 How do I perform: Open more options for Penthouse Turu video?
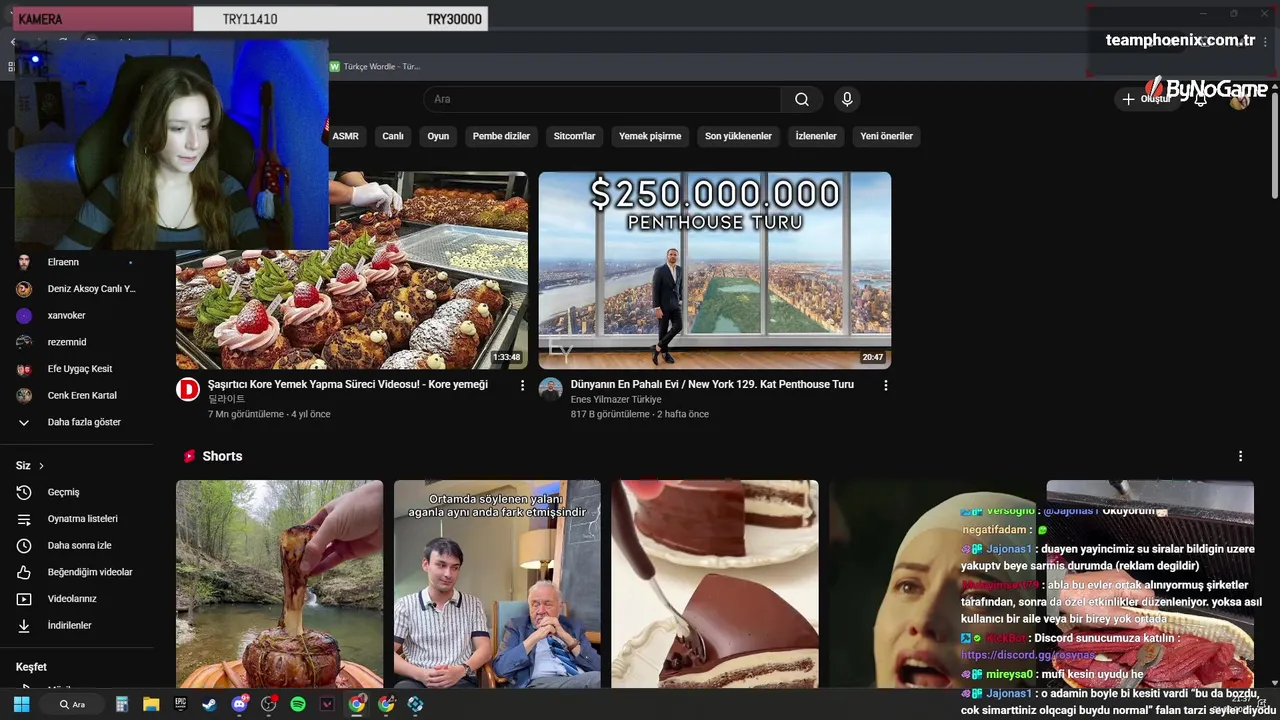pyautogui.click(x=885, y=385)
